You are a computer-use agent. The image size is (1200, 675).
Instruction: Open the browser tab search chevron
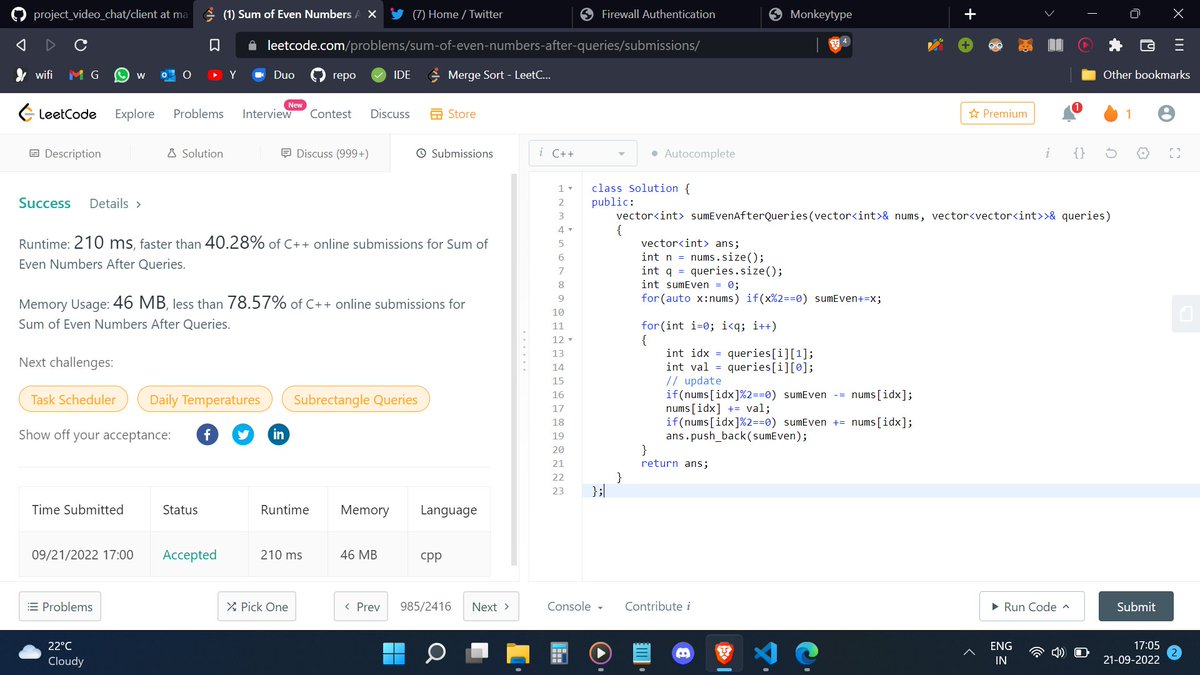(1048, 14)
